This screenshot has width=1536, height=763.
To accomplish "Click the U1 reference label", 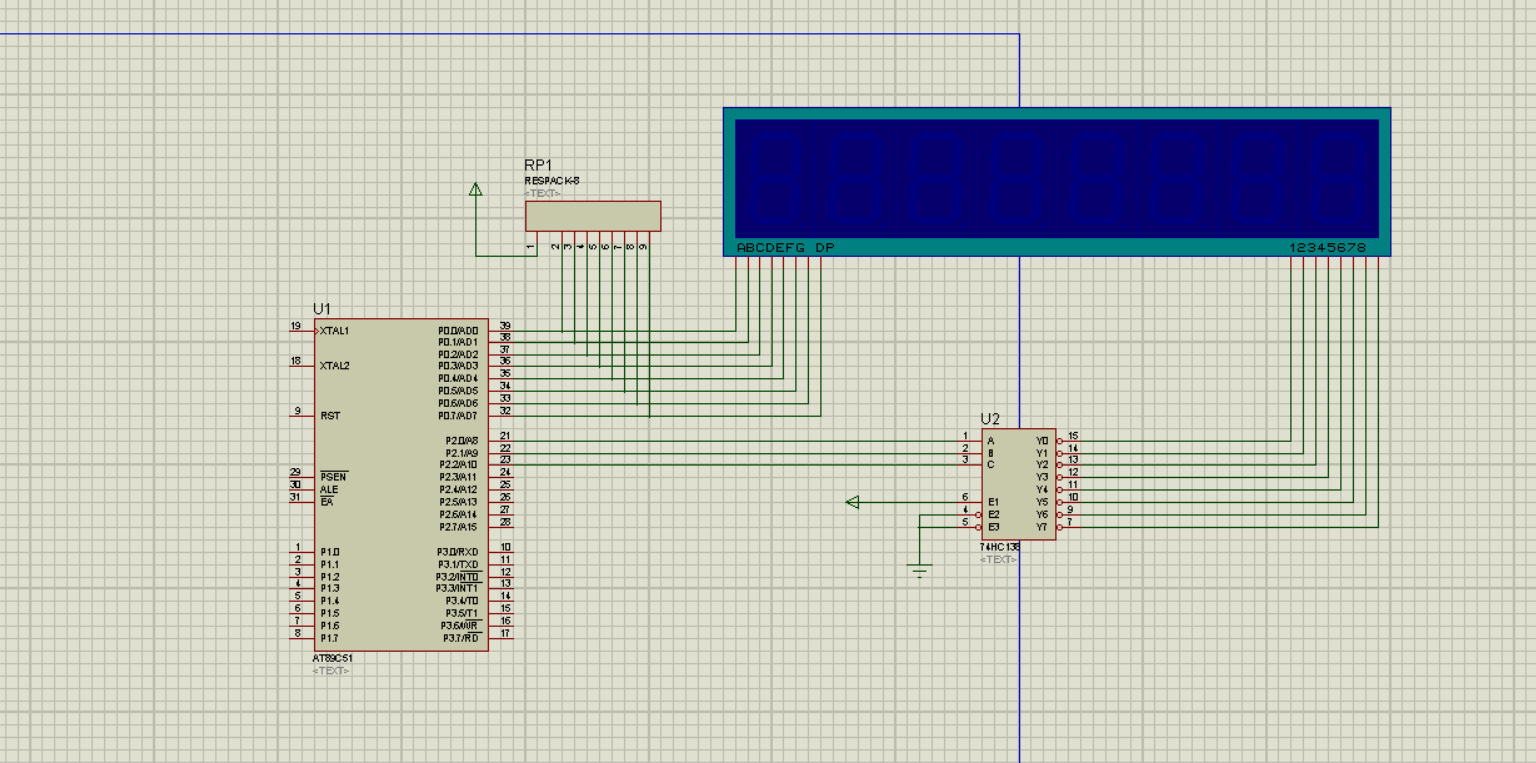I will point(321,309).
